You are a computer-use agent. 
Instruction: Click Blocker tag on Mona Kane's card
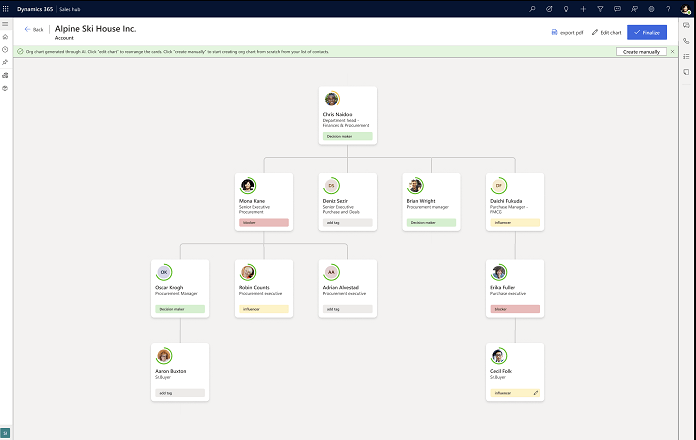pyautogui.click(x=264, y=222)
